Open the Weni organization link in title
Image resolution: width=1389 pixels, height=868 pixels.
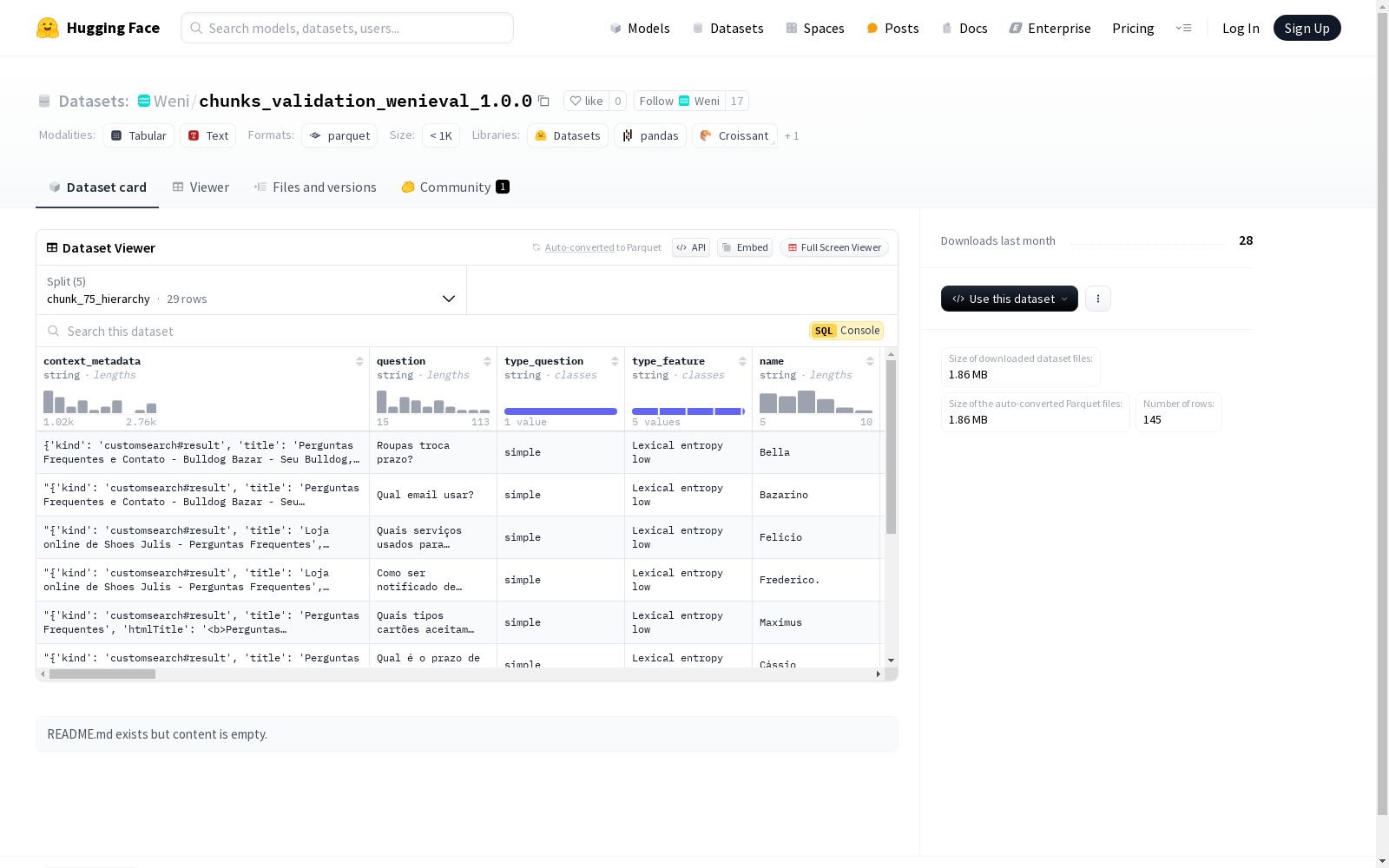coord(172,101)
